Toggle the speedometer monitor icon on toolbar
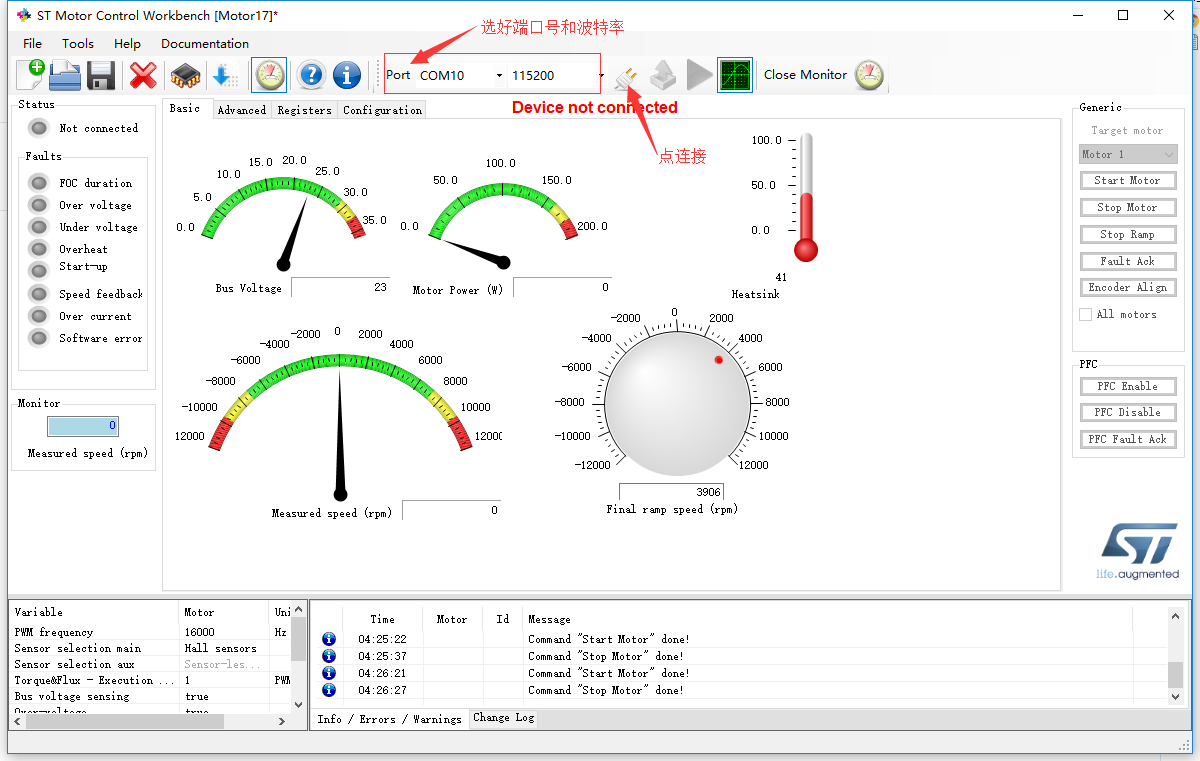This screenshot has height=761, width=1200. (268, 74)
